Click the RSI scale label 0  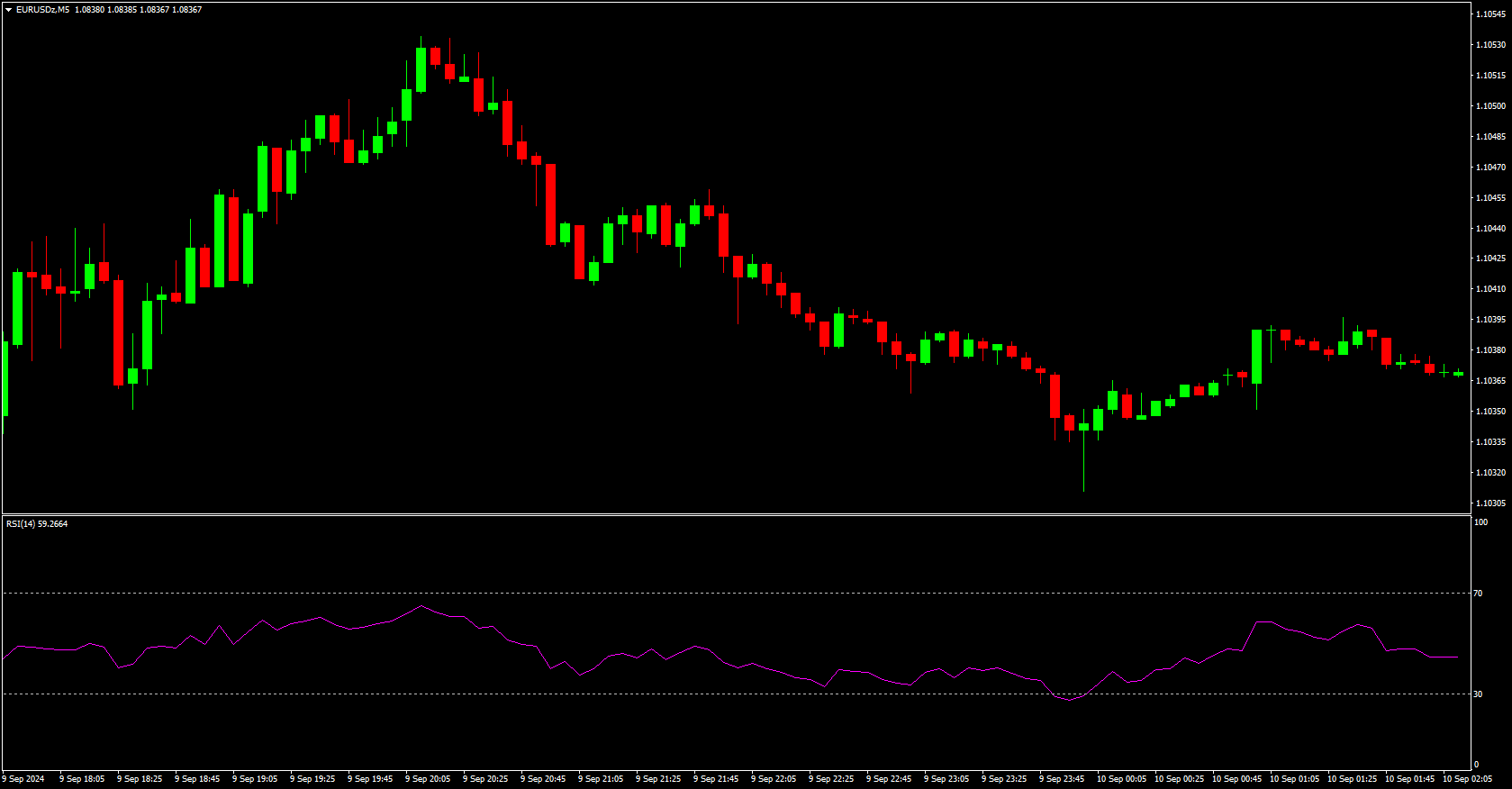pyautogui.click(x=1476, y=765)
